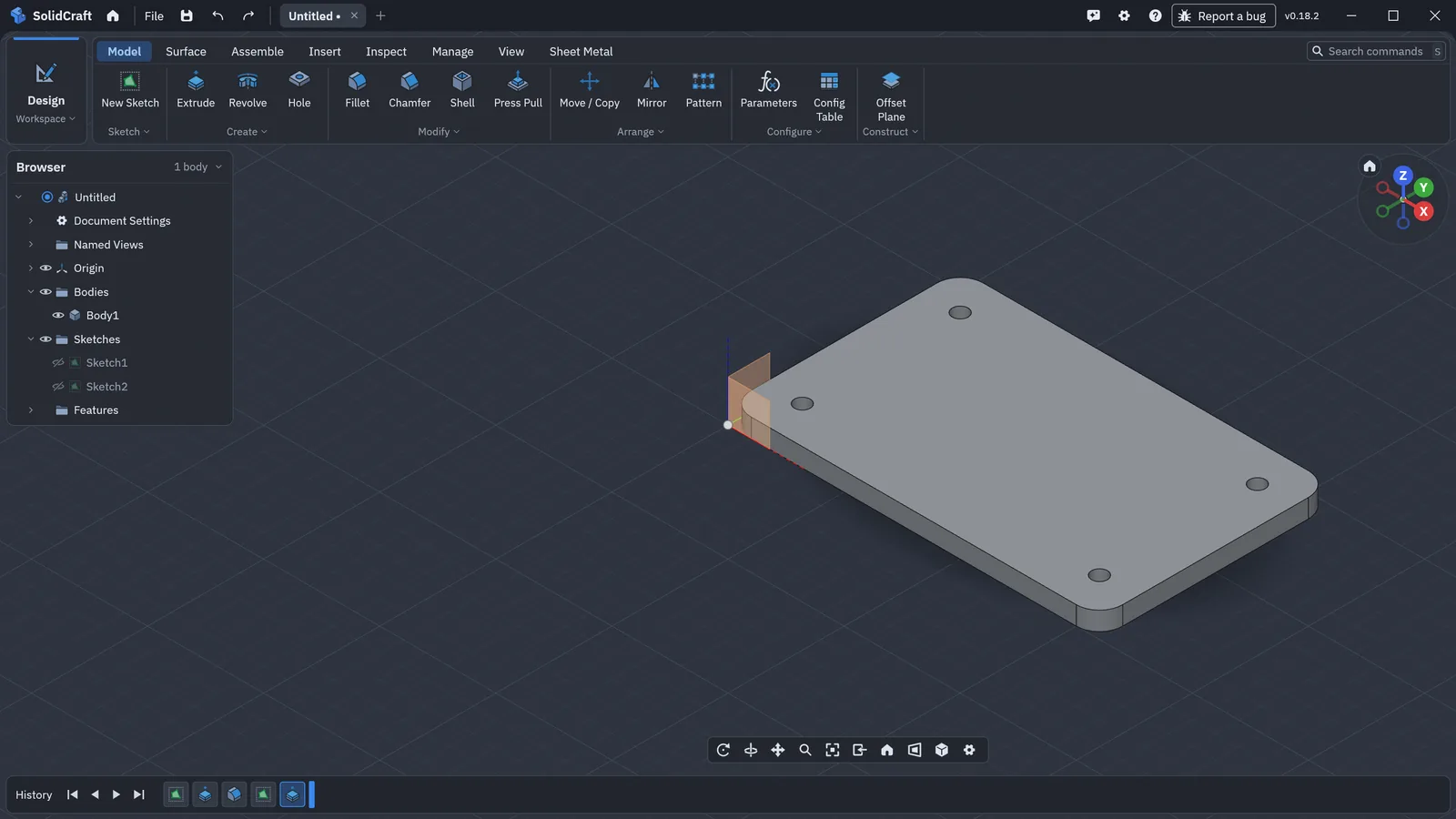Toggle visibility of Origin

point(45,268)
